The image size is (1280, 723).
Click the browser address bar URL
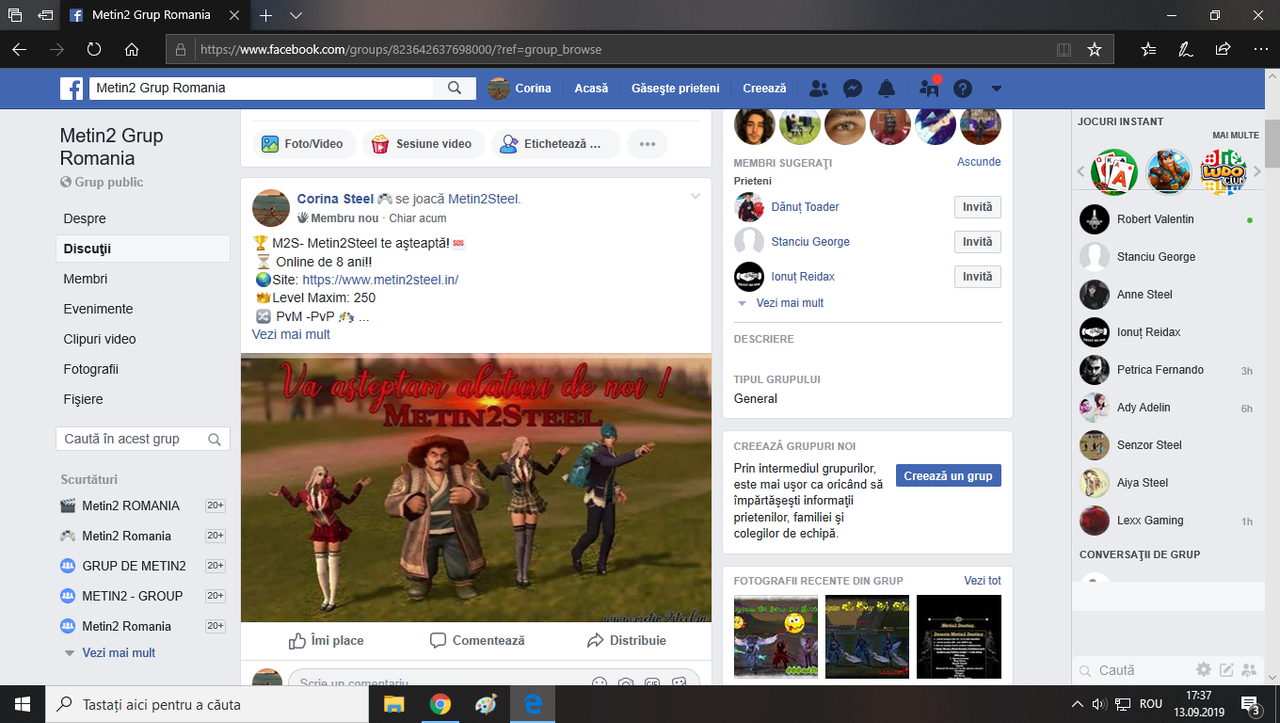[401, 49]
